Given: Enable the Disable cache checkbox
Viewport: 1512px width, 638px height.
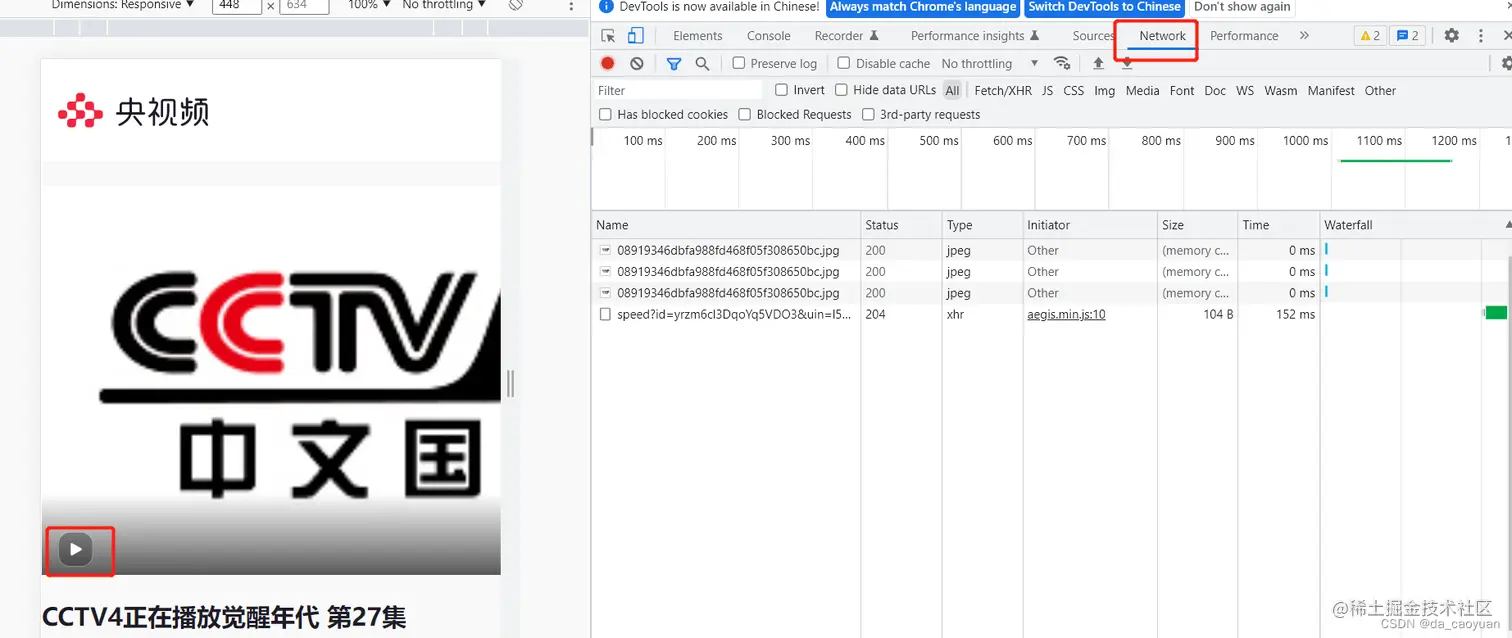Looking at the screenshot, I should point(844,63).
